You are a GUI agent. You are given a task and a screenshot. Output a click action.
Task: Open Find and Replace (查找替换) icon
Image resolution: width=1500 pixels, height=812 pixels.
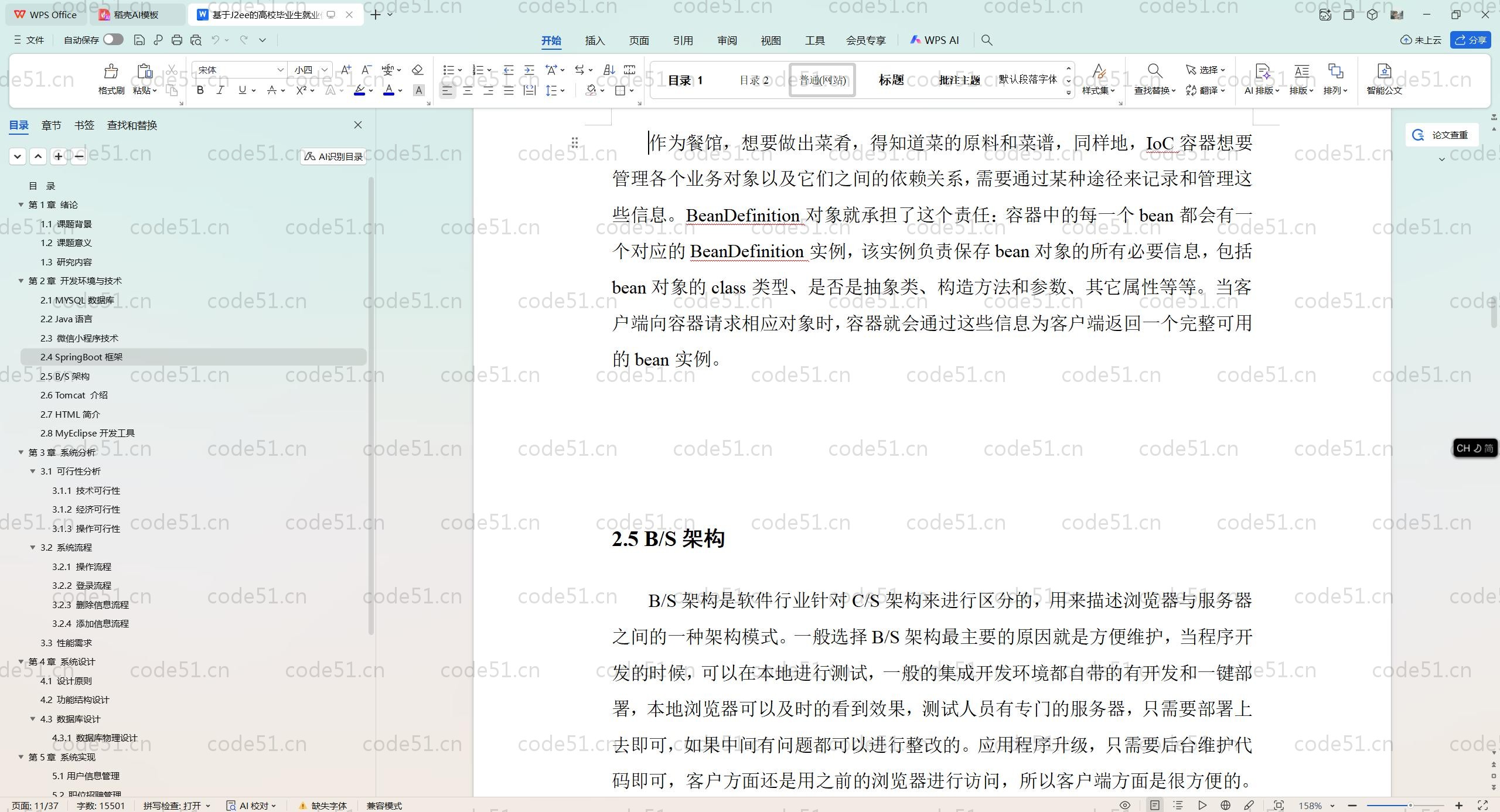[x=1154, y=72]
